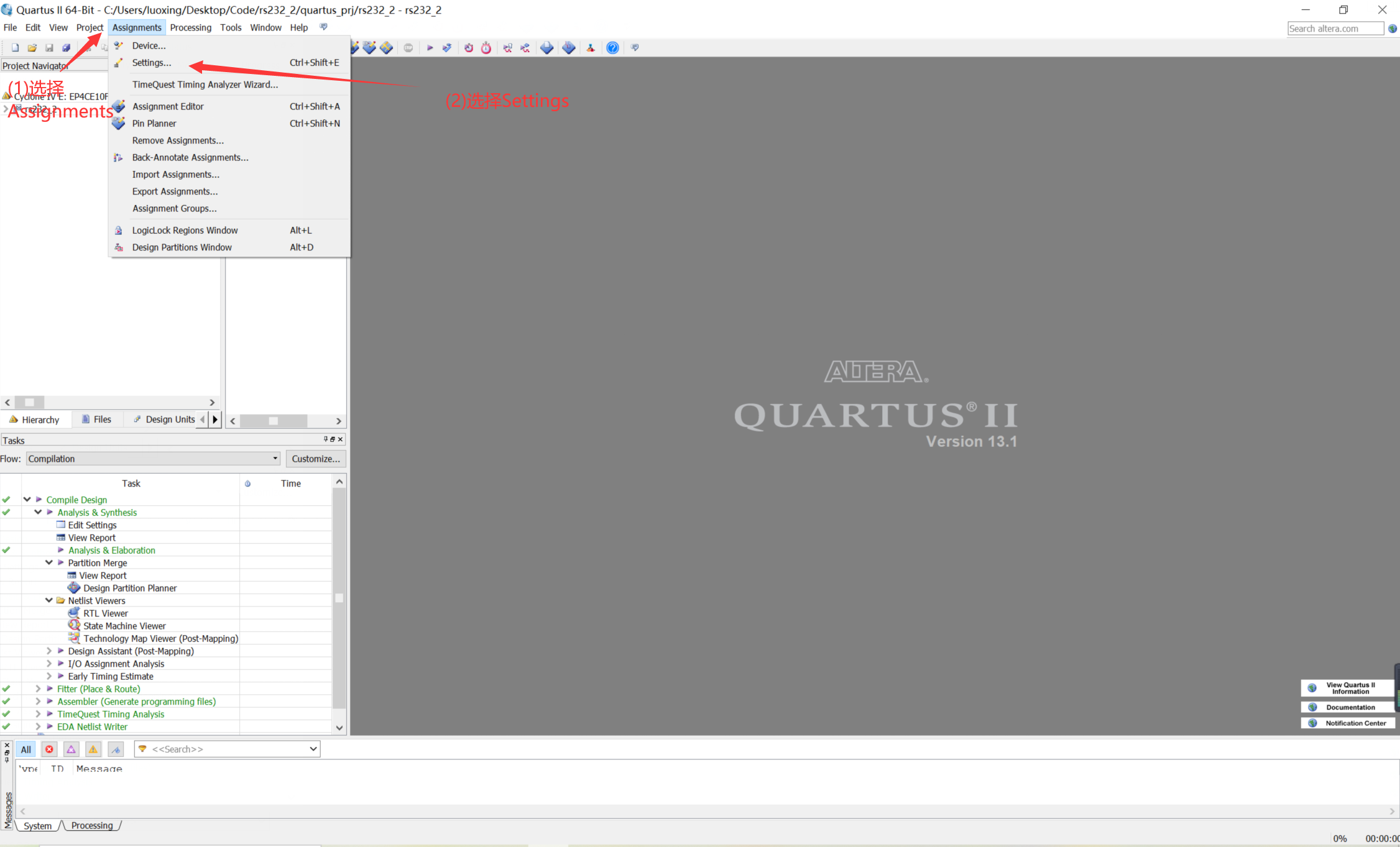Open the LogicLock Regions Window
1400x847 pixels.
pos(185,229)
